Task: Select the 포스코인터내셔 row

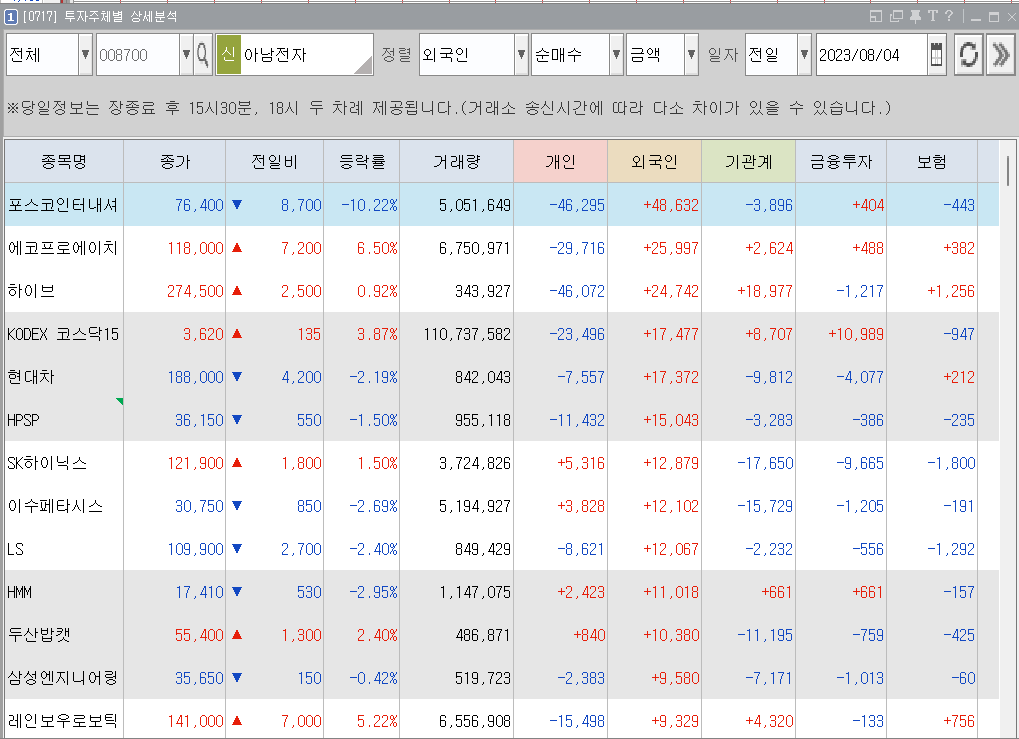Action: coord(502,205)
